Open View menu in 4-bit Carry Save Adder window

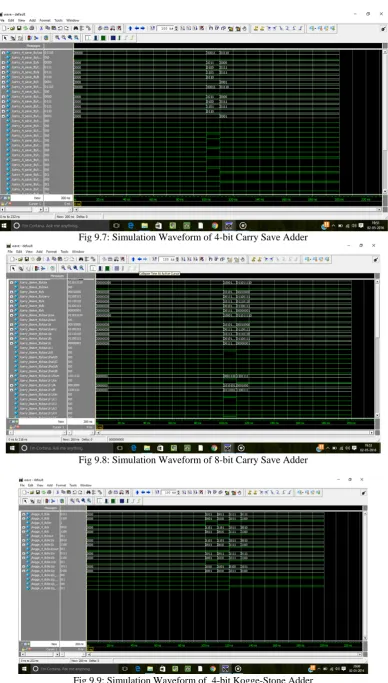click(x=21, y=20)
